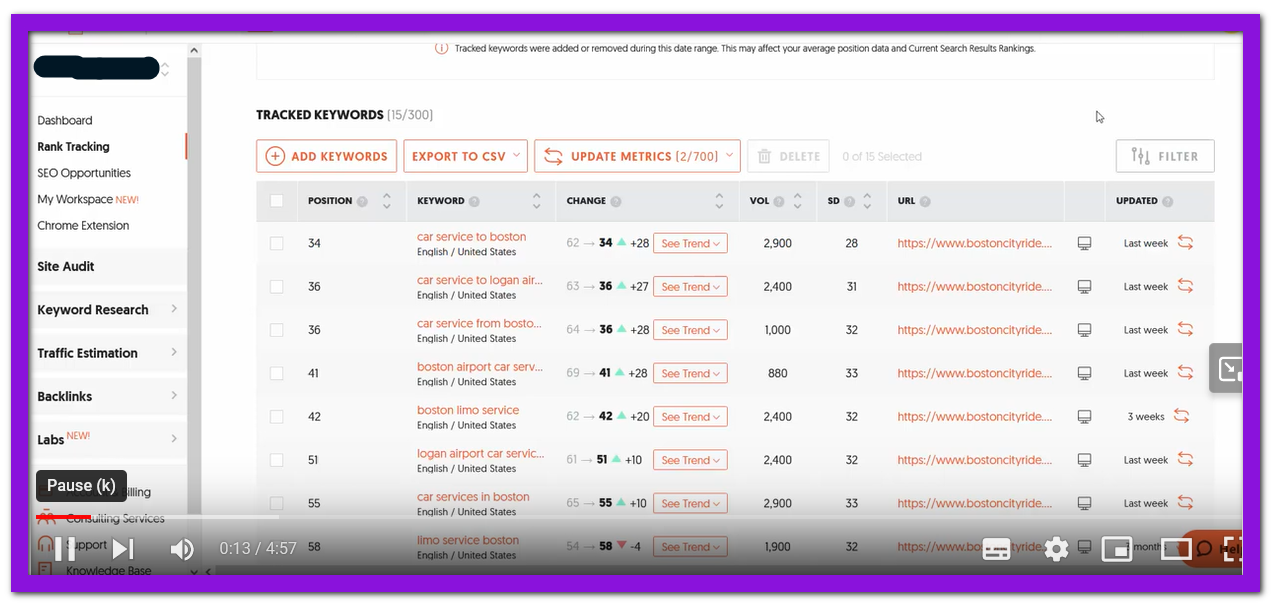Refresh metrics for car service to logan air row

pyautogui.click(x=1185, y=286)
